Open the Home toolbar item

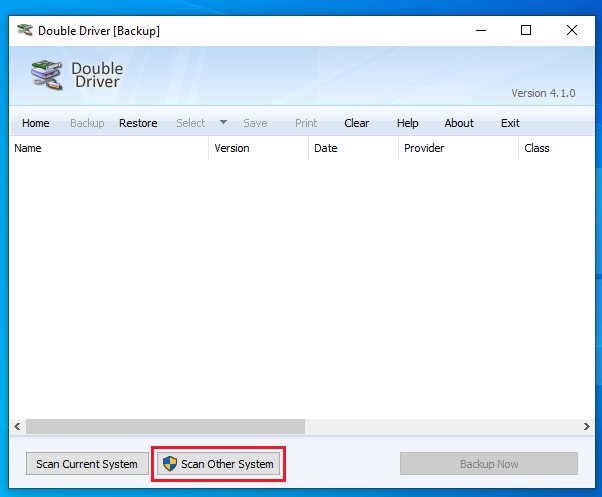click(x=36, y=123)
